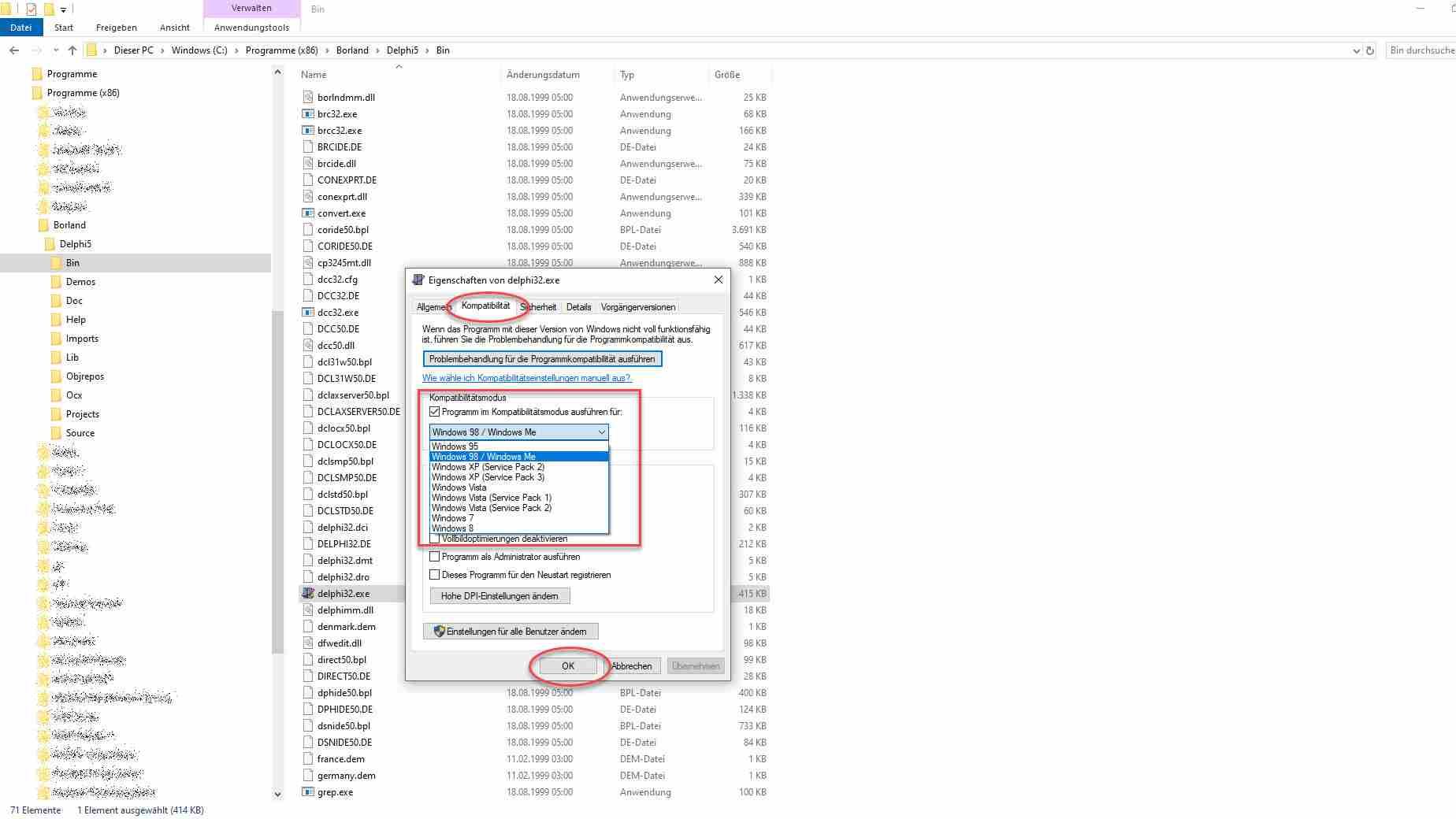The width and height of the screenshot is (1456, 819).
Task: Click the delphi32.exe application icon in list
Action: tap(308, 594)
